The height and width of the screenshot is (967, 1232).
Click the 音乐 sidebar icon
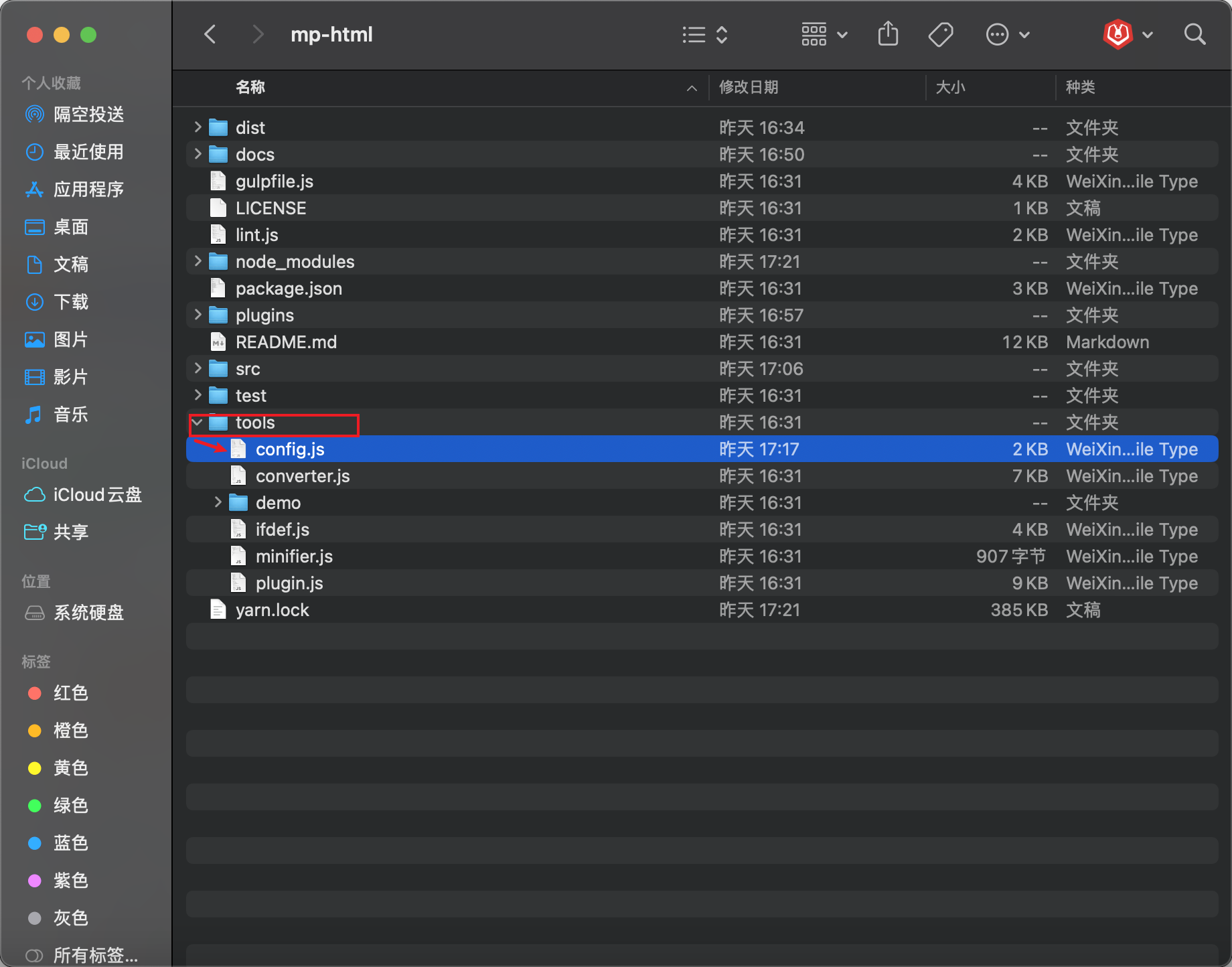click(x=34, y=415)
